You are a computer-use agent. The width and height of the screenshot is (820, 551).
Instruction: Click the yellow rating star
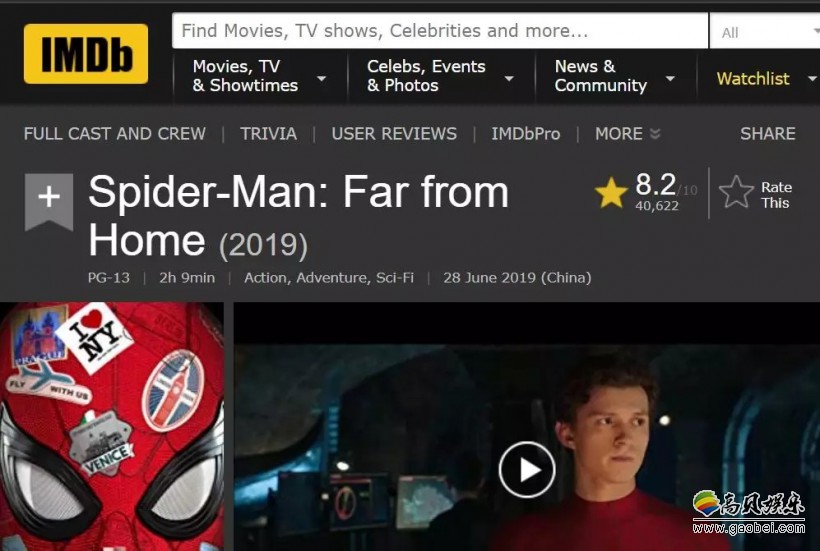point(611,192)
